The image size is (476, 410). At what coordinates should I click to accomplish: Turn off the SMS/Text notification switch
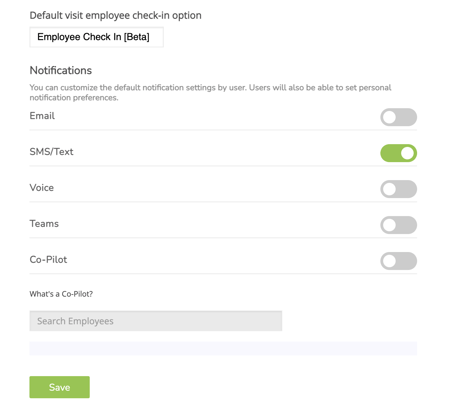point(398,153)
